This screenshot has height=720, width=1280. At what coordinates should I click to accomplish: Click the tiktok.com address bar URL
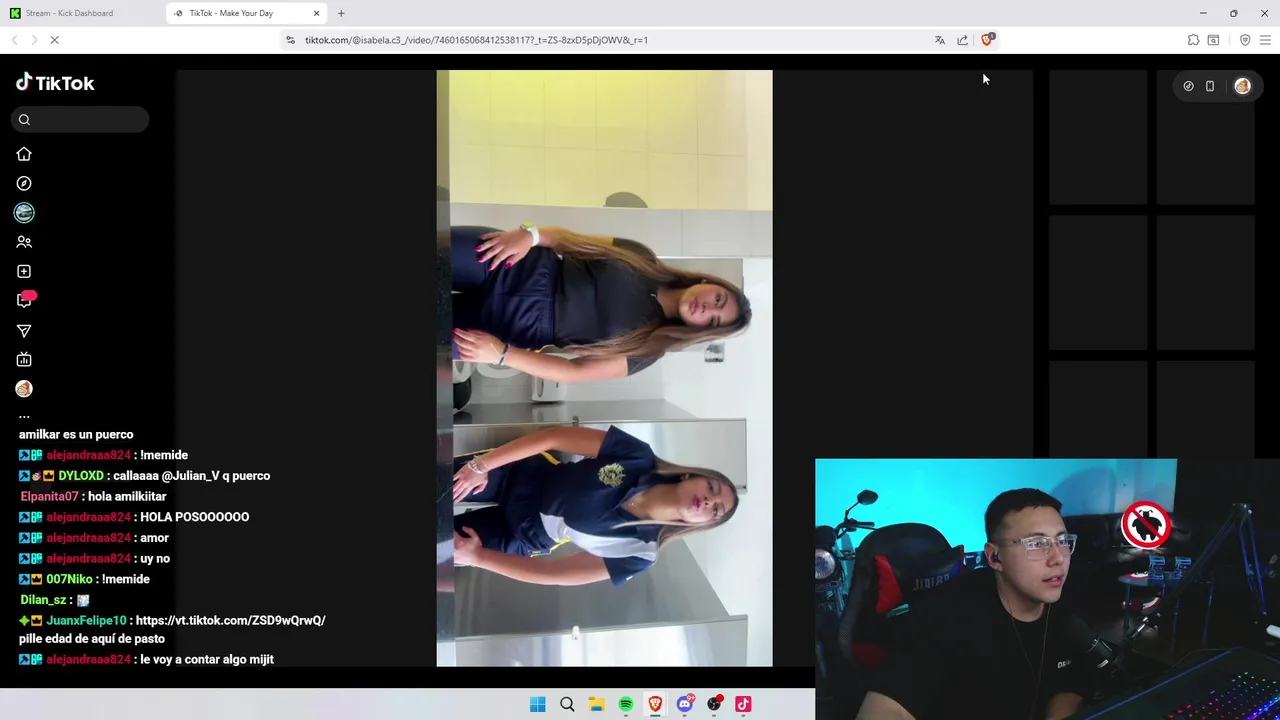(x=476, y=40)
